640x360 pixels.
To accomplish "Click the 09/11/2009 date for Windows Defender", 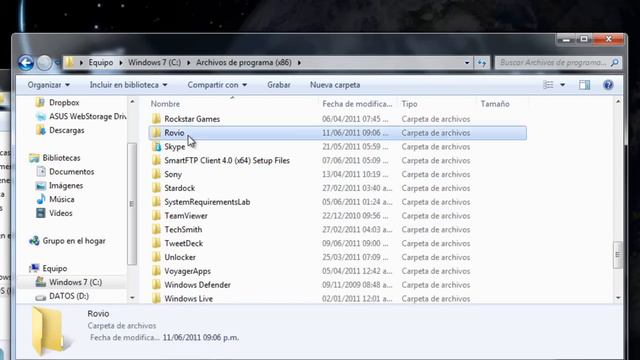I will (357, 285).
